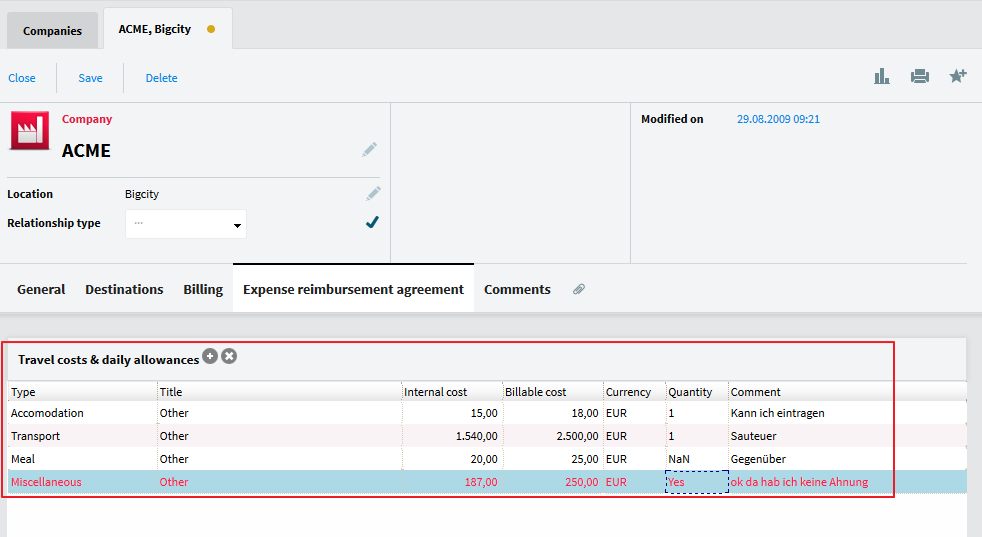This screenshot has height=537, width=982.
Task: Click the printer icon
Action: tap(919, 76)
